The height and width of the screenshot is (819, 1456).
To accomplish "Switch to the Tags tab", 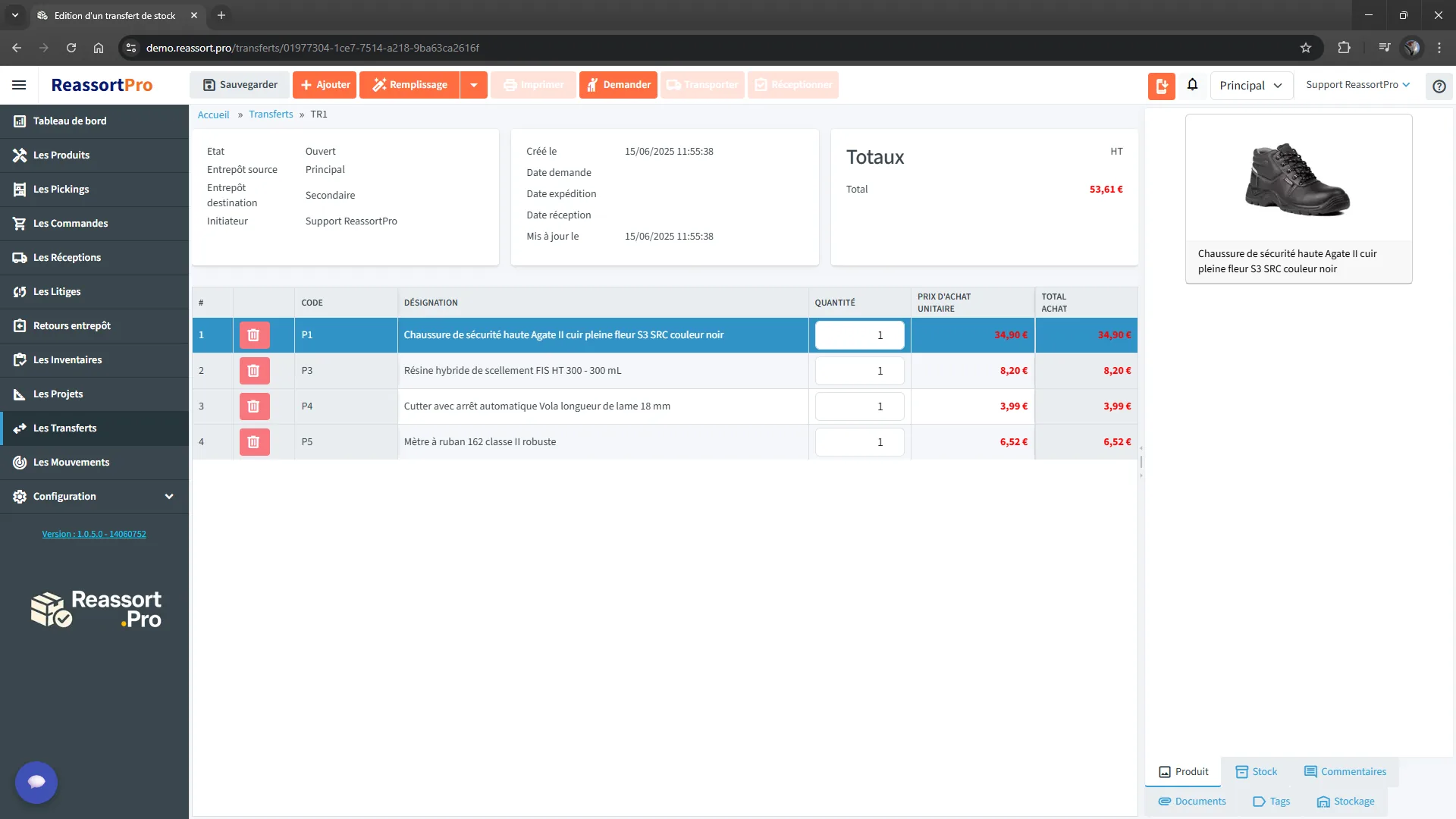I will [1272, 802].
